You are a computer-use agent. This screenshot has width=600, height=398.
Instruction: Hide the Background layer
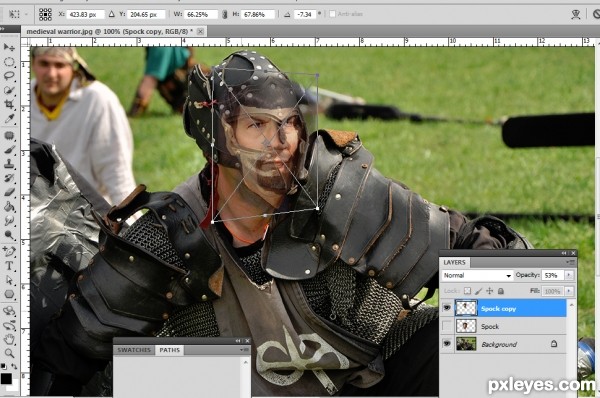[447, 344]
